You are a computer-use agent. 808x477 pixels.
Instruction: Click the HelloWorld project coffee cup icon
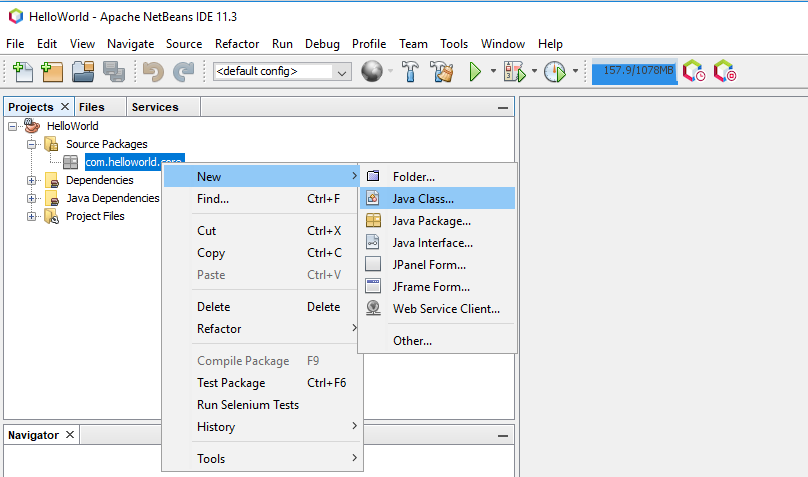point(32,126)
